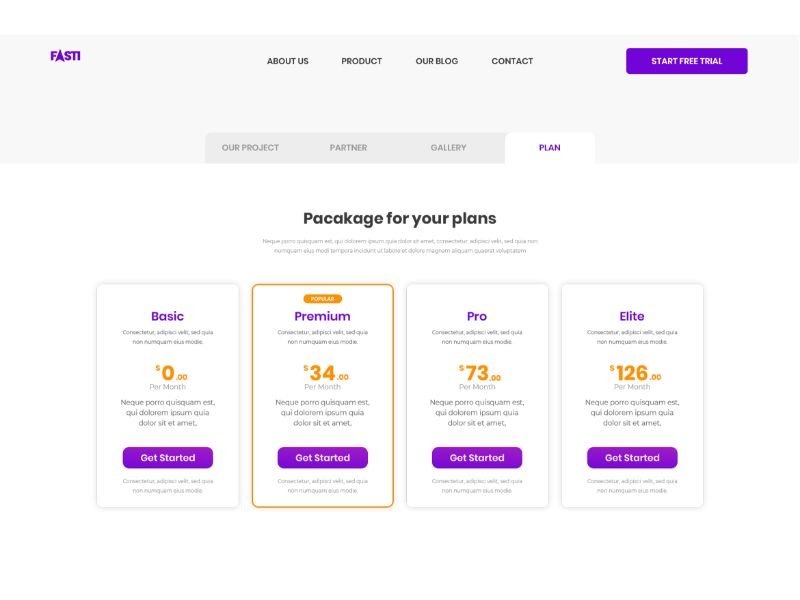Click the "Pacakage for your plans" heading

click(x=399, y=218)
